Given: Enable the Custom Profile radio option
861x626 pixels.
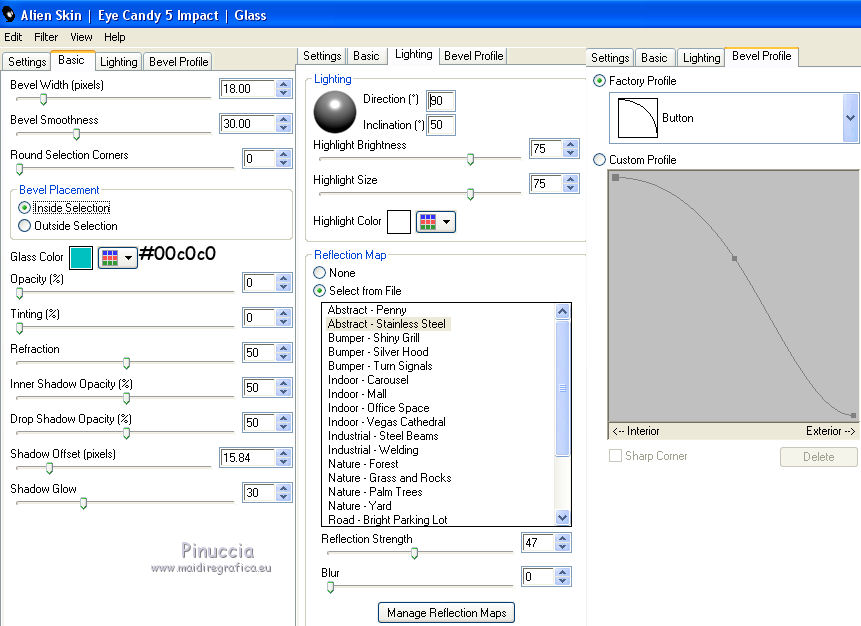Looking at the screenshot, I should click(599, 160).
